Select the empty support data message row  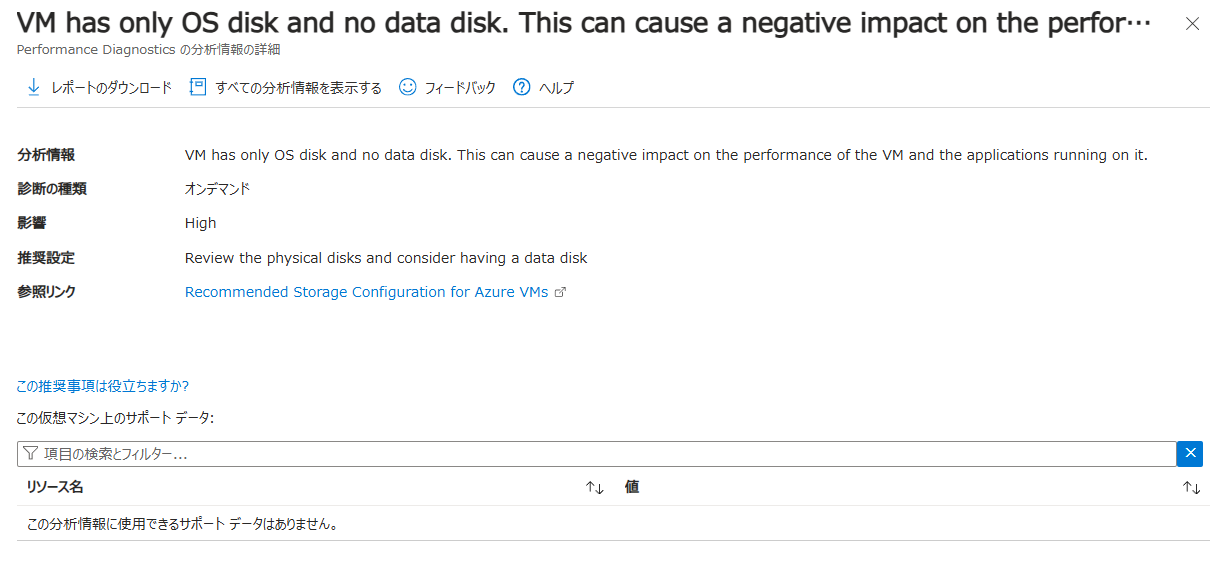coord(180,524)
